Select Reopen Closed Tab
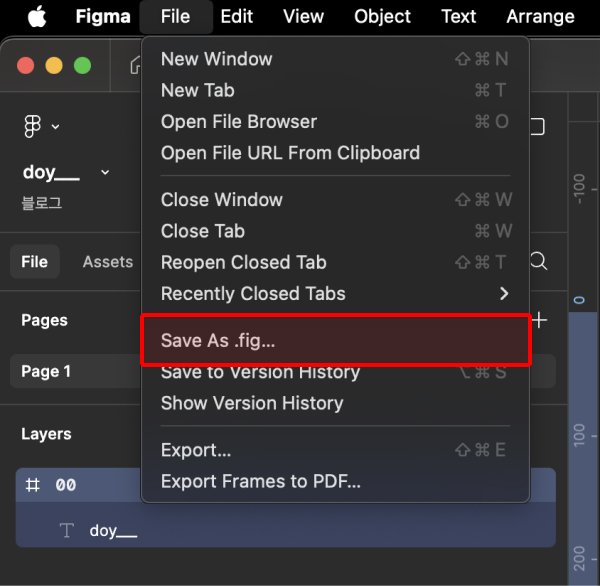The image size is (600, 586). click(336, 263)
